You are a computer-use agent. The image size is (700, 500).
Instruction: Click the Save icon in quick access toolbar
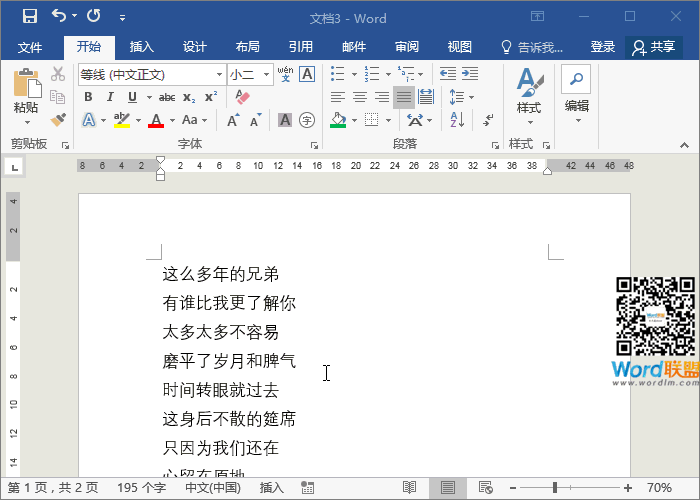pyautogui.click(x=30, y=17)
